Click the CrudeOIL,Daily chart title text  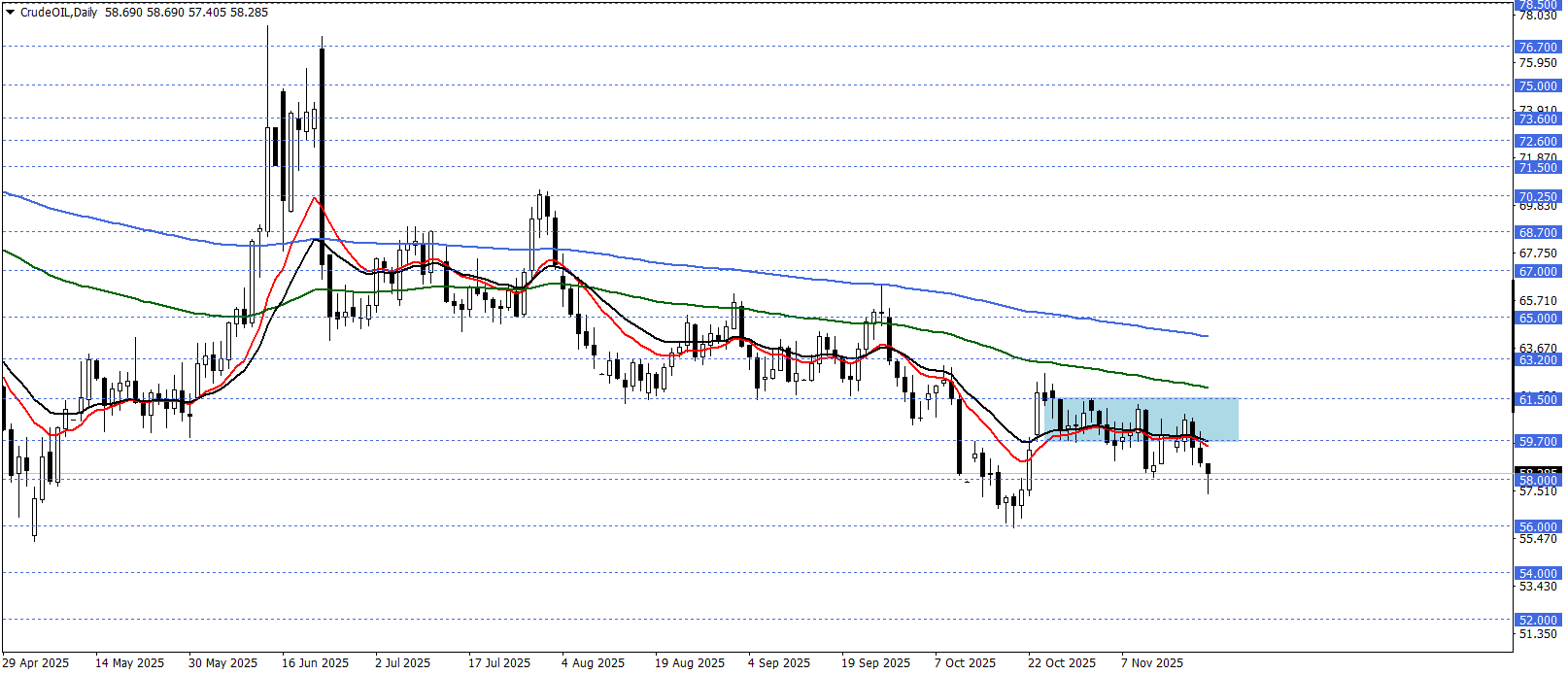[58, 13]
